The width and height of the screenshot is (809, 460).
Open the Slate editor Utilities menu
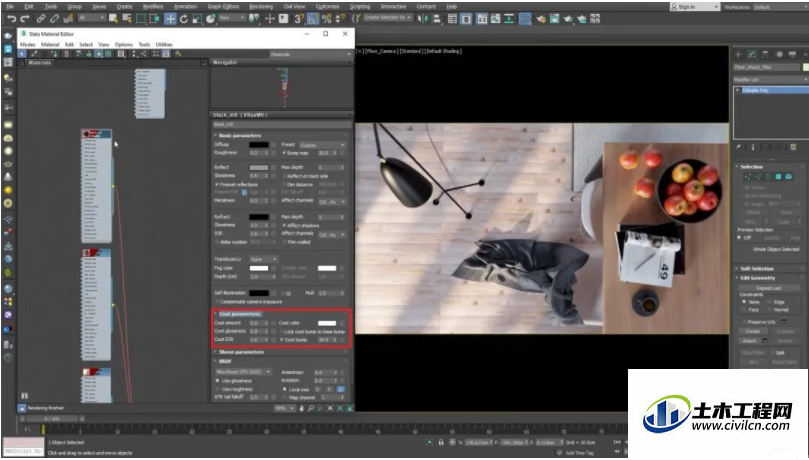point(164,44)
